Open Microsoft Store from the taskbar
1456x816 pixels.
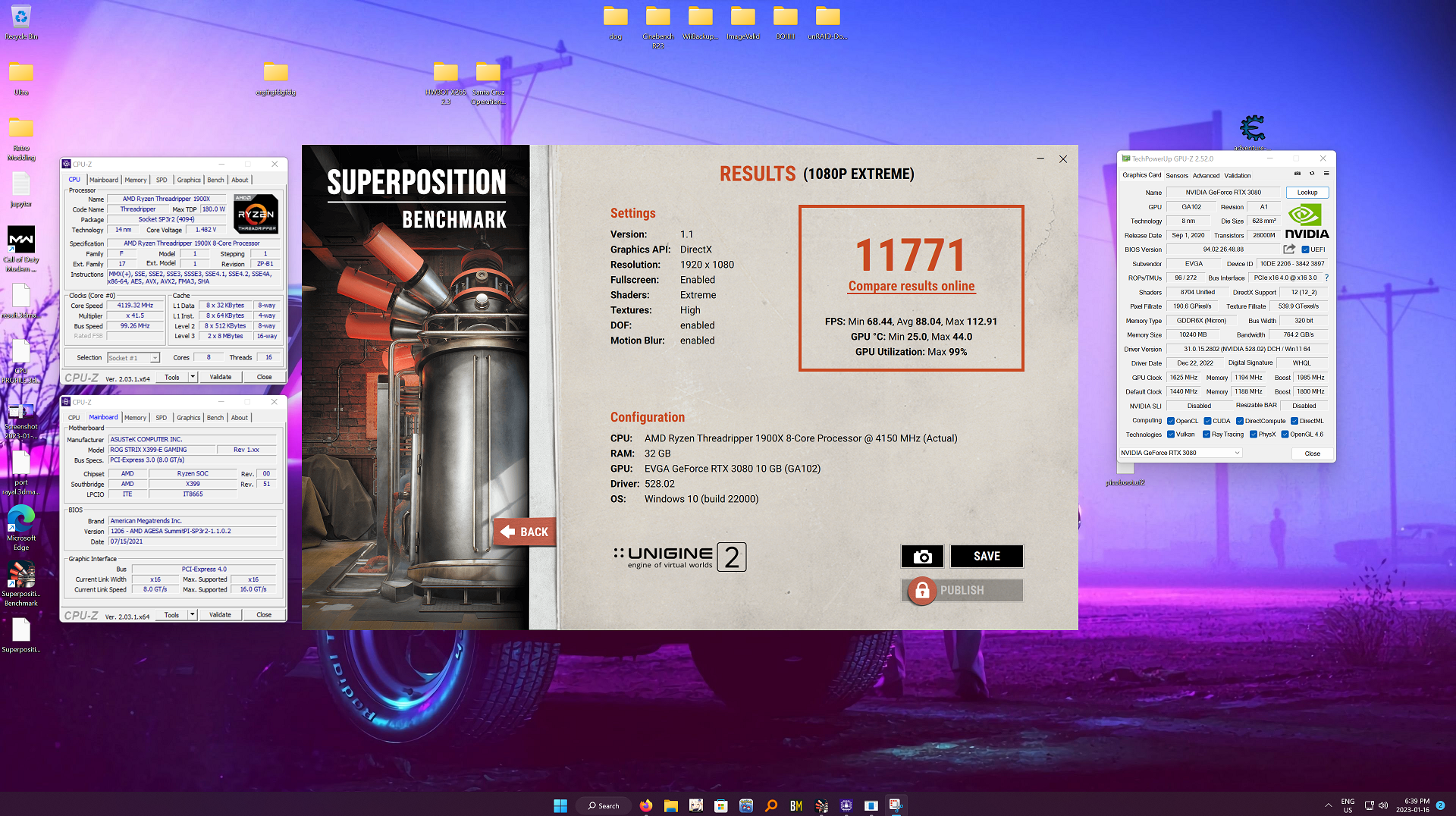click(721, 805)
